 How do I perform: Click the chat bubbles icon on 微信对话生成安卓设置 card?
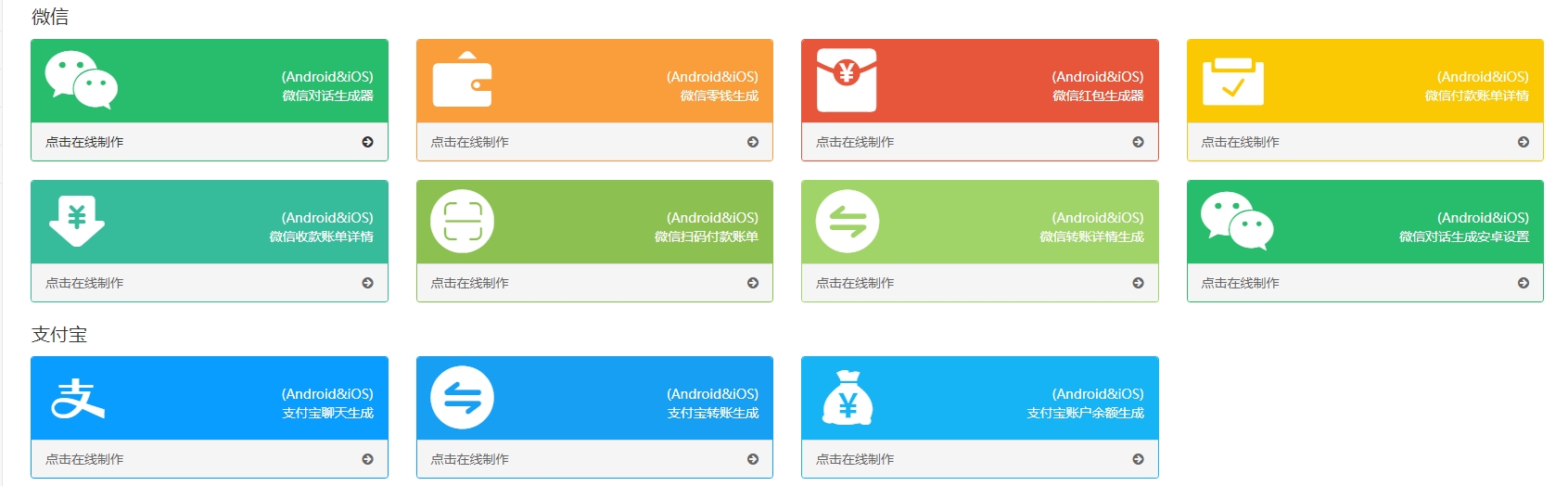1237,221
